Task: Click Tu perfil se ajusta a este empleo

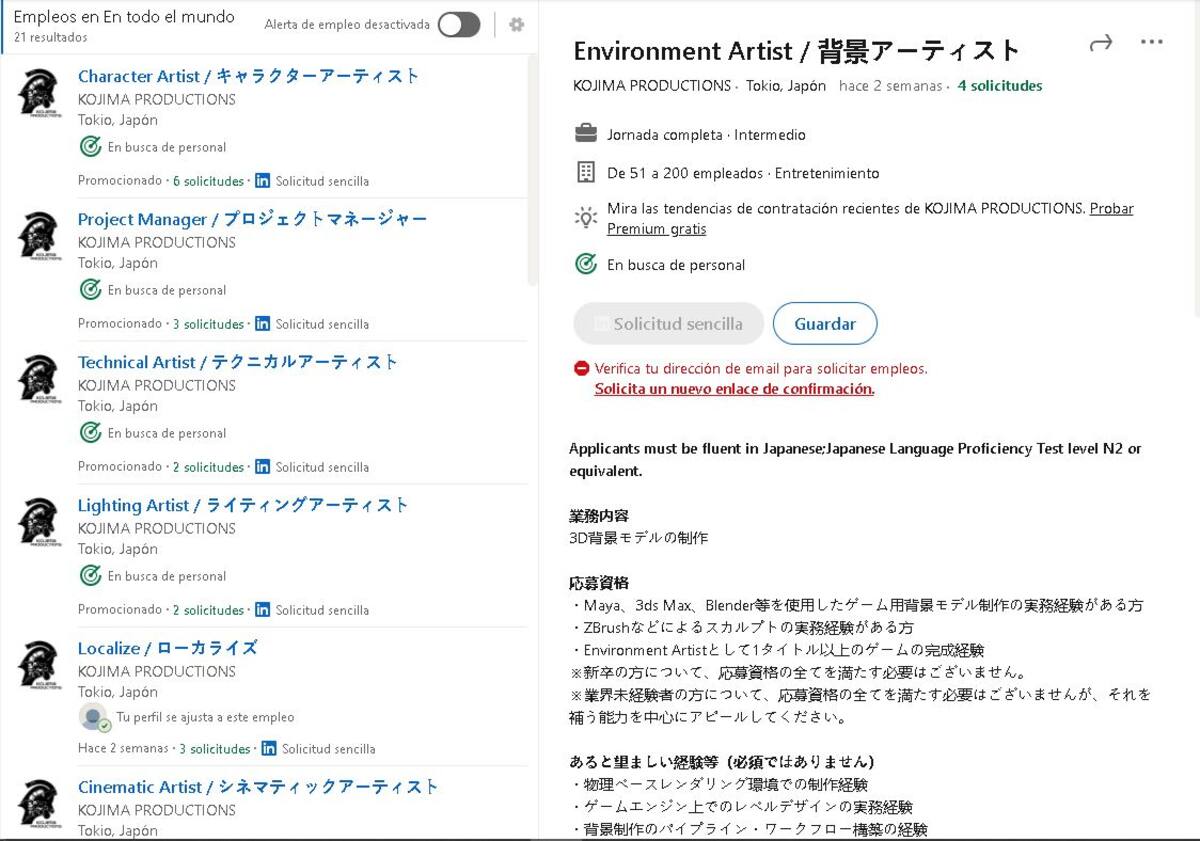Action: [x=205, y=717]
